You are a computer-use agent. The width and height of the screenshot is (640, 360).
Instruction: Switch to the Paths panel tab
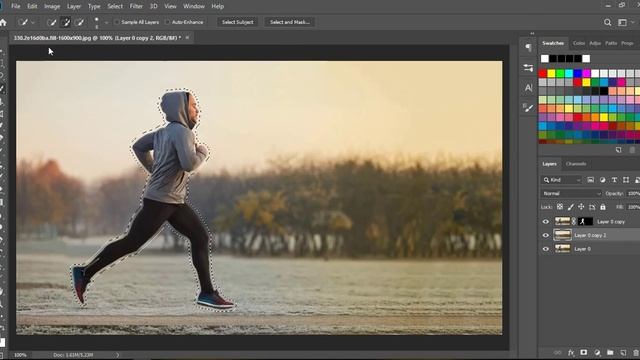coord(611,43)
